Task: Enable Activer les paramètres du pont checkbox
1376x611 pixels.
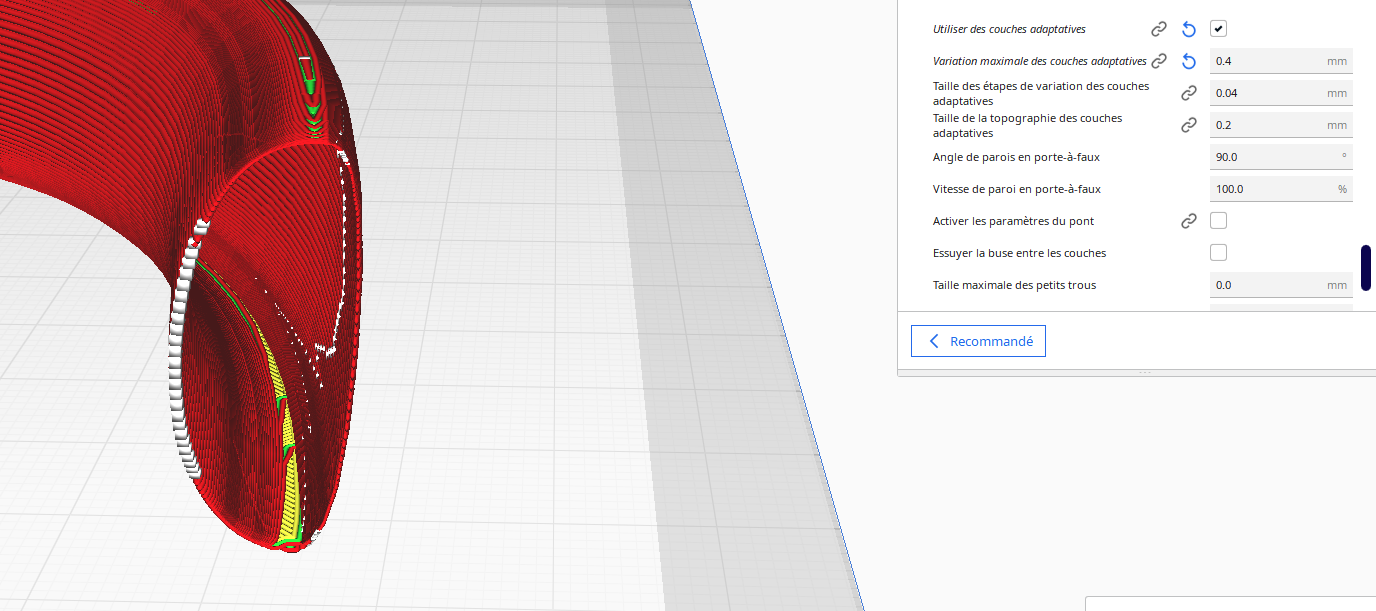Action: (x=1218, y=221)
